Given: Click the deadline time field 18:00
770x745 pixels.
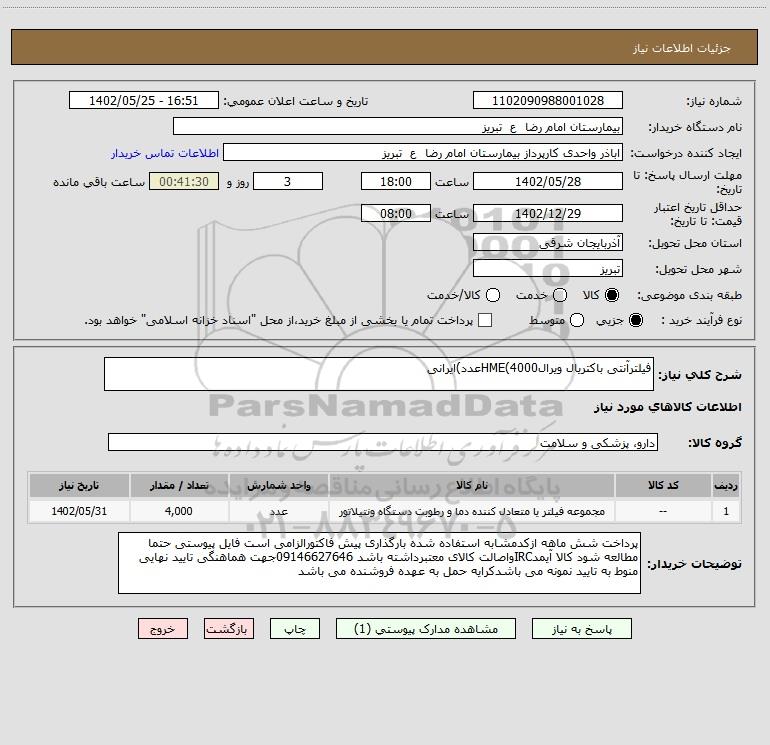Looking at the screenshot, I should point(396,181).
